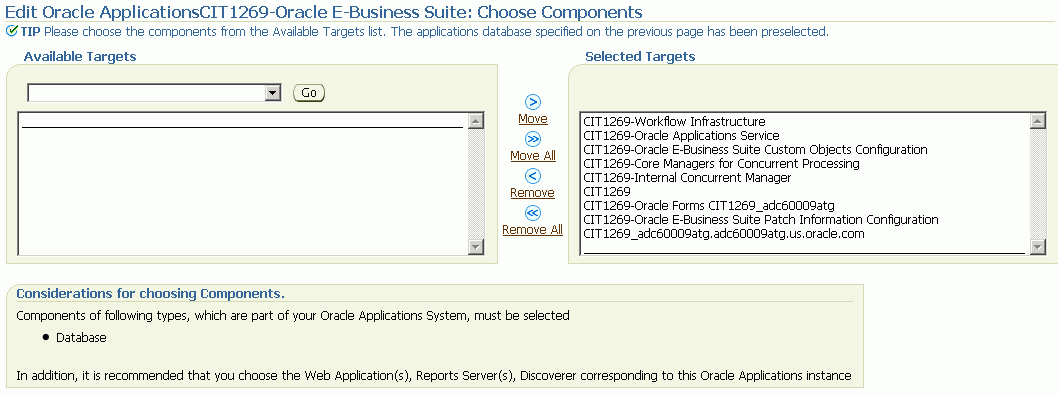Viewport: 1058px width, 395px height.
Task: Click the Move All link
Action: [x=533, y=156]
